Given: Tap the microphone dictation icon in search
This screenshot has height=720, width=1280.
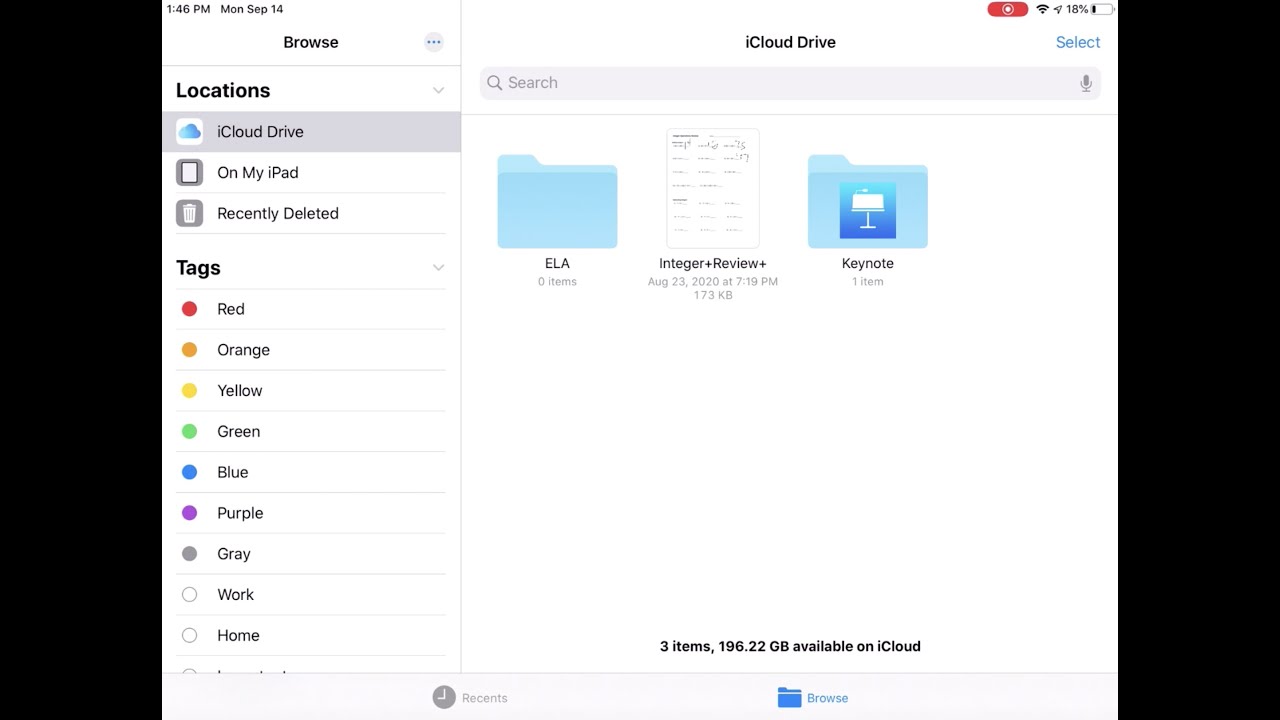Looking at the screenshot, I should (x=1086, y=83).
